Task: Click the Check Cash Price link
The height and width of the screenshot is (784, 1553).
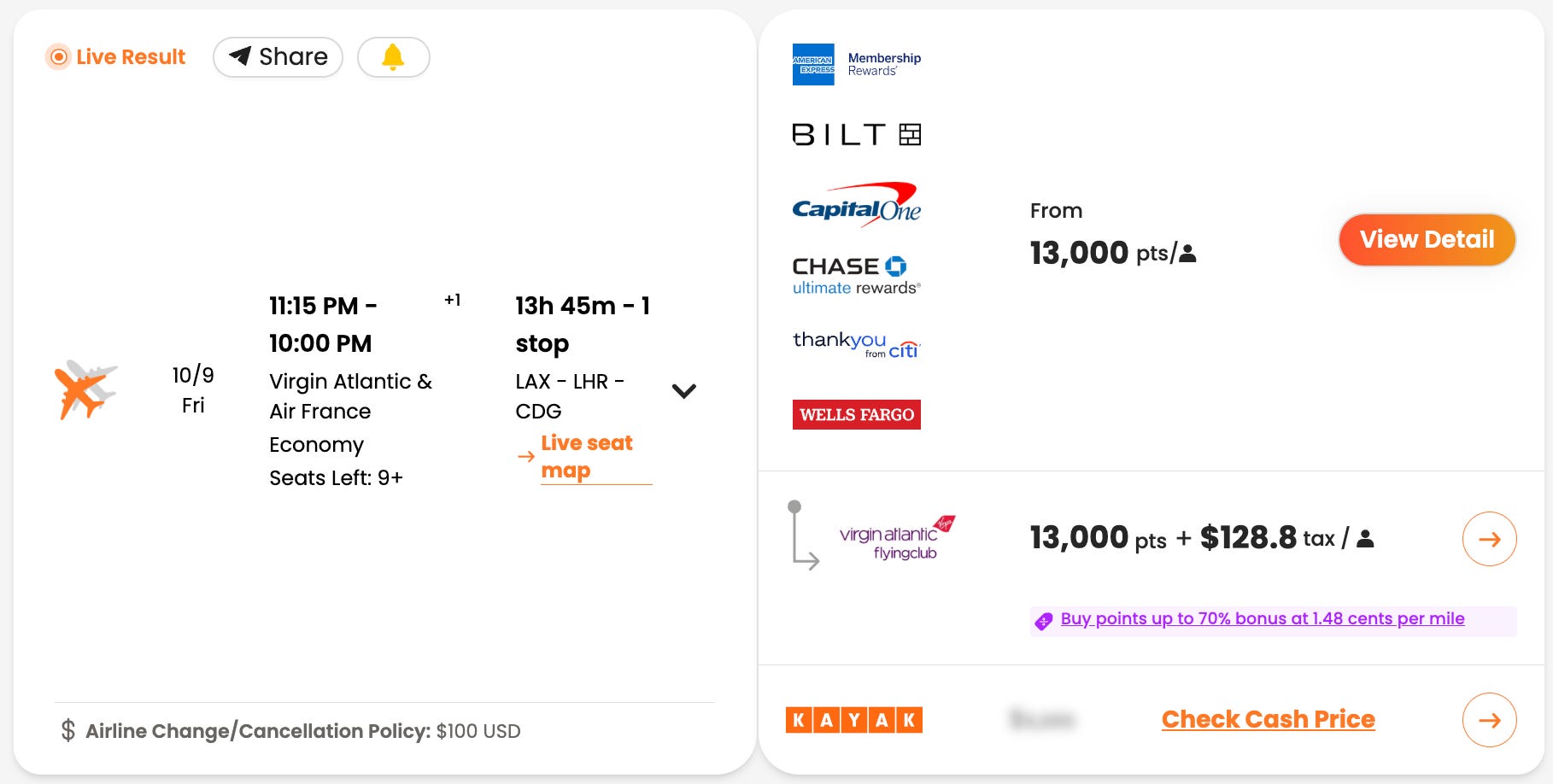Action: click(x=1268, y=720)
